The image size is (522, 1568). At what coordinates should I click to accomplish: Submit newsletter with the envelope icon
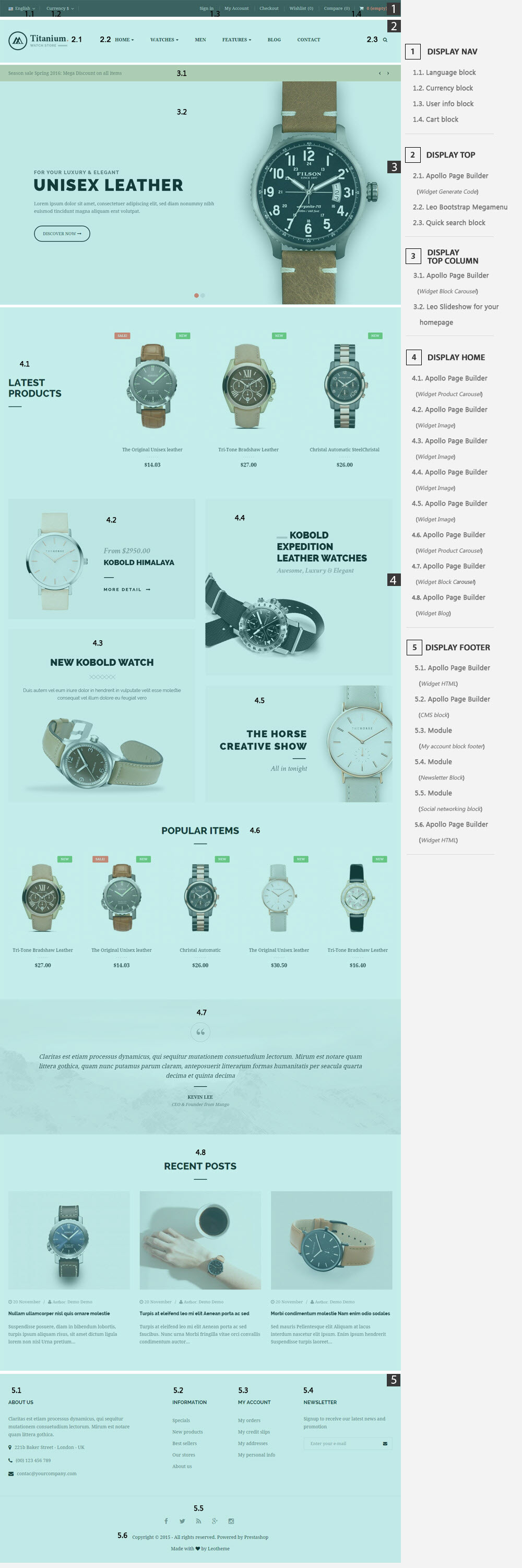coord(385,1443)
